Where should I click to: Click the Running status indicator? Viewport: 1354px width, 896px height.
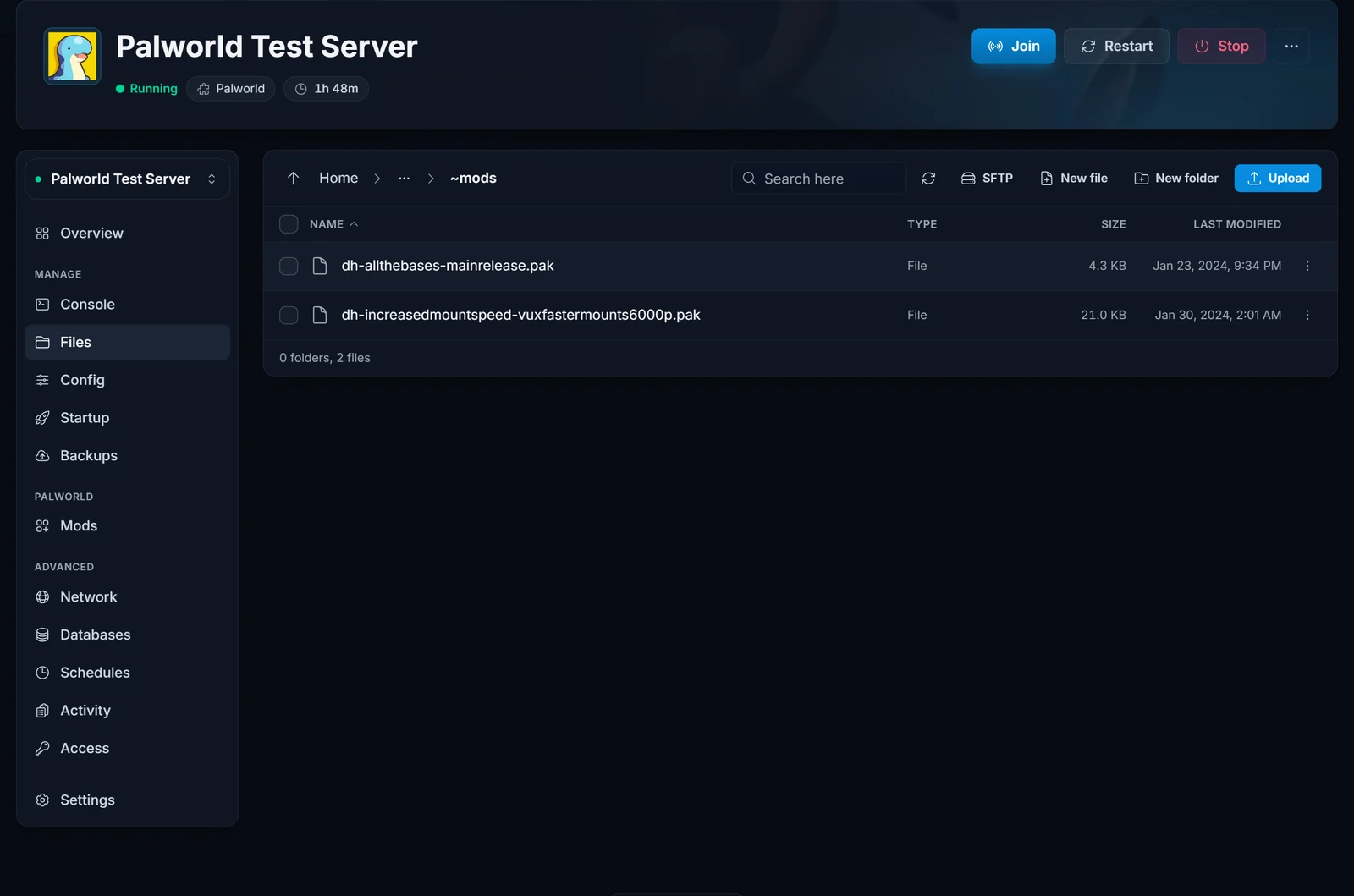click(x=146, y=88)
